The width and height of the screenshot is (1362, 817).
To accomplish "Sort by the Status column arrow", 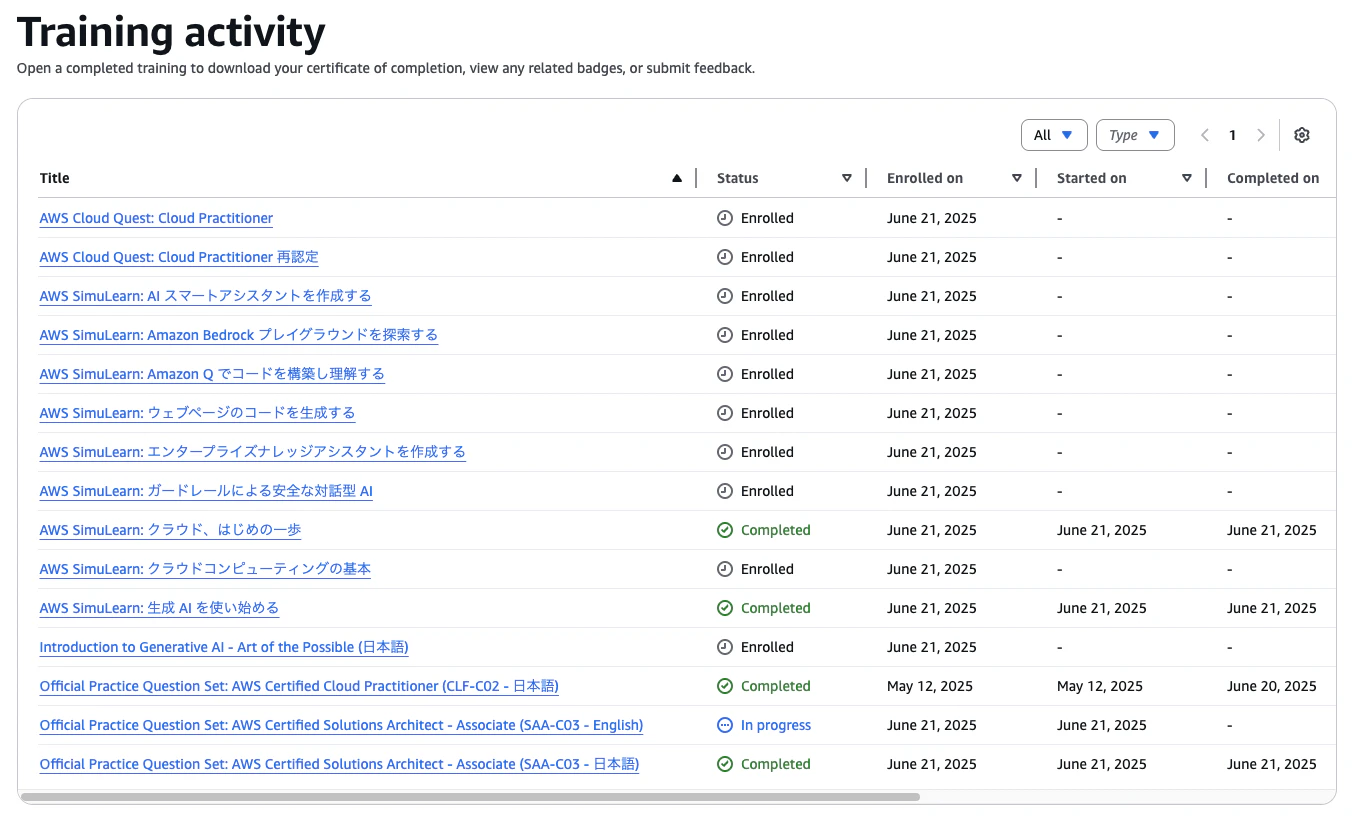I will point(847,178).
